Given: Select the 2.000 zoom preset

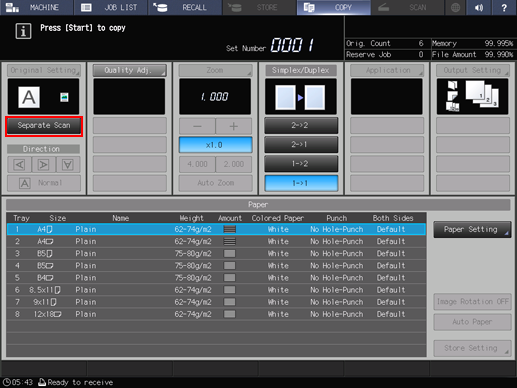Looking at the screenshot, I should click(234, 164).
